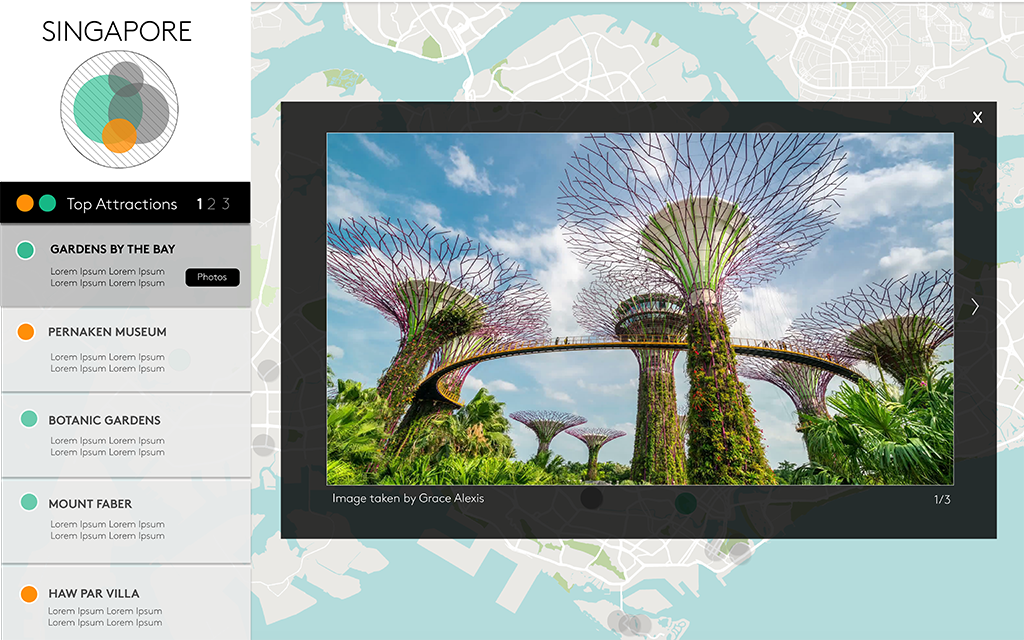Go to next photo with right chevron
The width and height of the screenshot is (1024, 640).
point(974,306)
